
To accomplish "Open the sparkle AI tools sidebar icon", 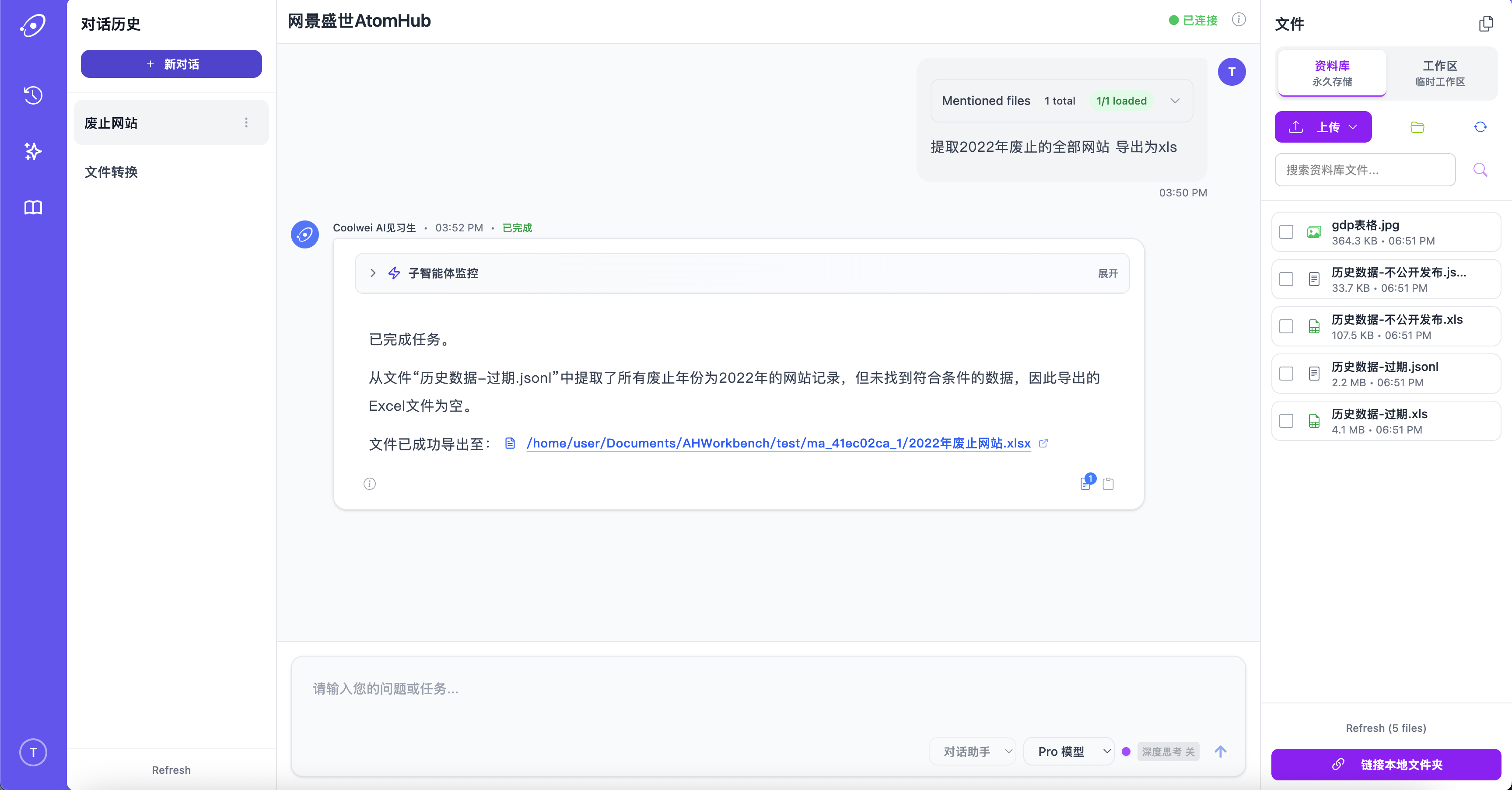I will tap(33, 151).
